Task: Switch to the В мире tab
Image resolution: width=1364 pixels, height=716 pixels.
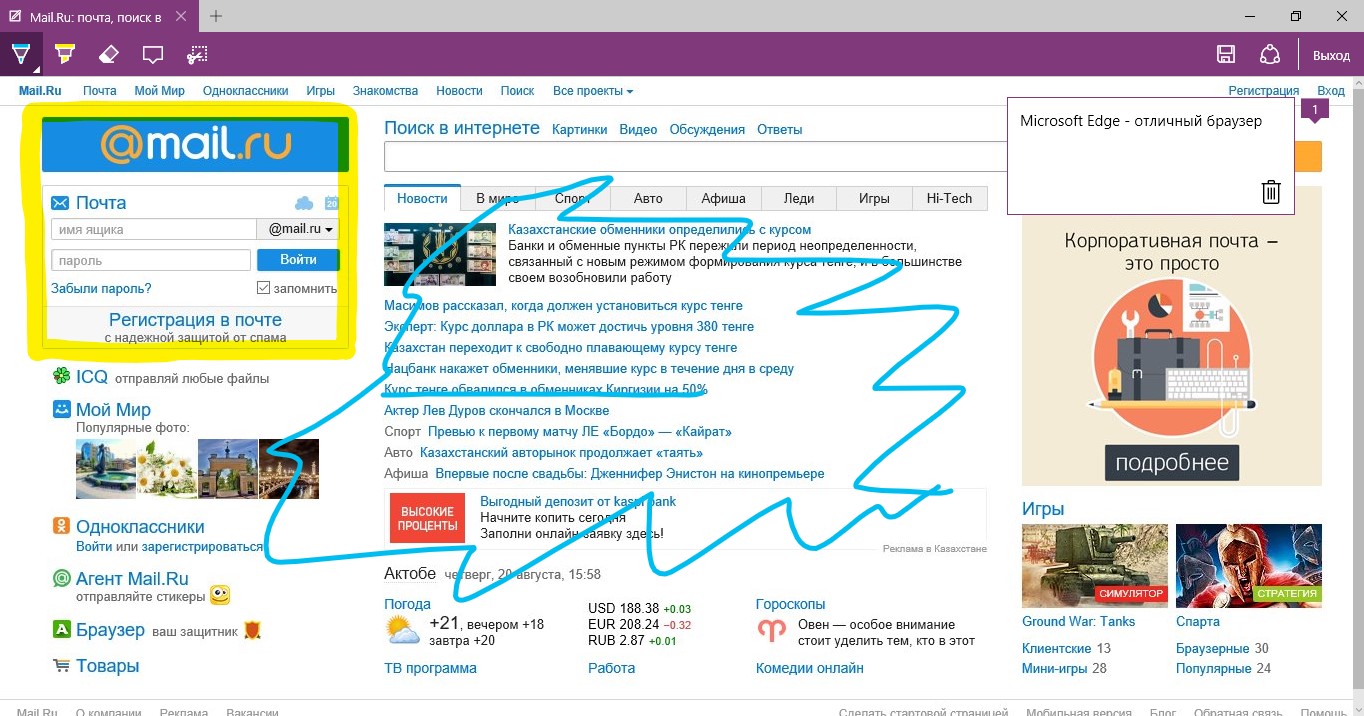Action: (497, 198)
